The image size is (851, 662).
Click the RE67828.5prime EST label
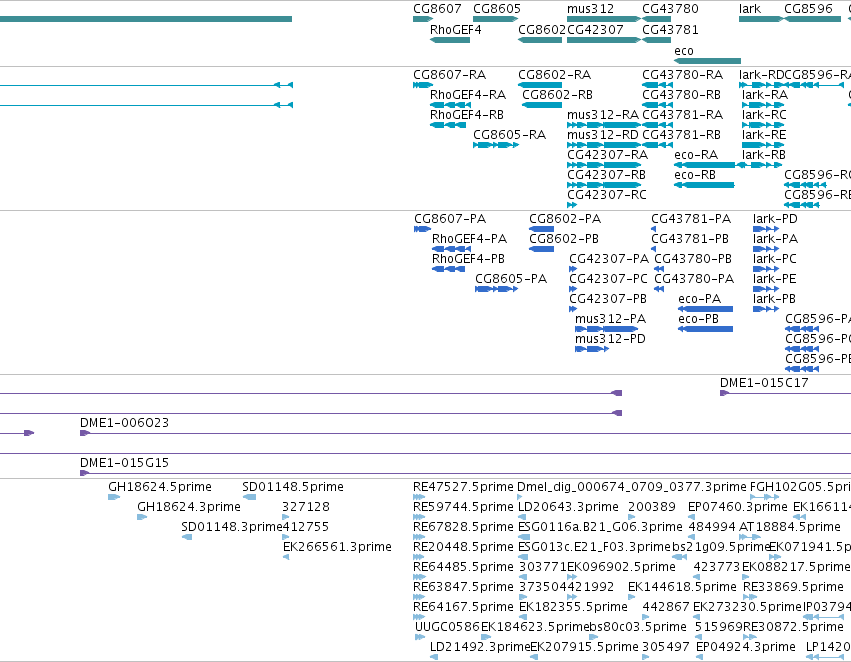coord(463,527)
